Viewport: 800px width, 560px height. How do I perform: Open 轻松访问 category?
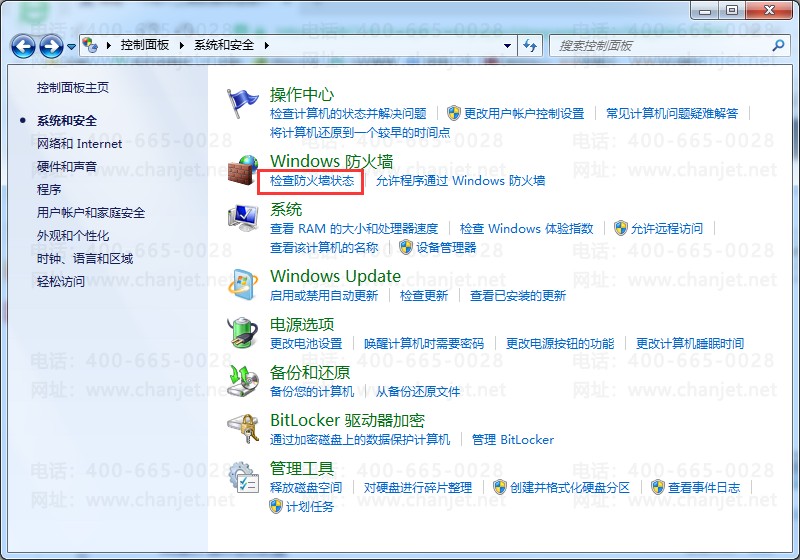point(61,282)
